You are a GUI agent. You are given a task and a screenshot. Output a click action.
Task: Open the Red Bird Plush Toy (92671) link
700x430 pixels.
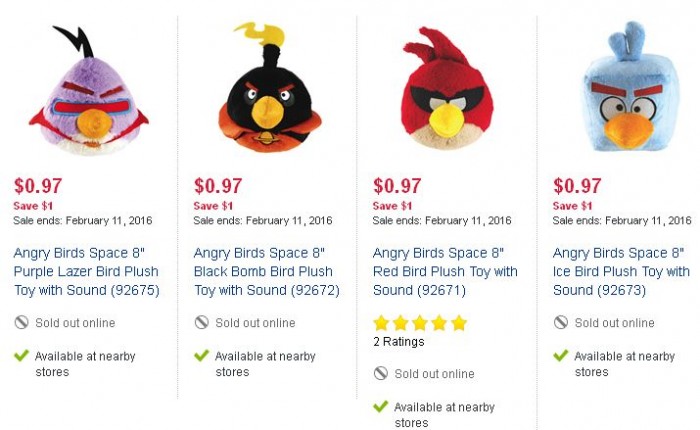pyautogui.click(x=445, y=271)
